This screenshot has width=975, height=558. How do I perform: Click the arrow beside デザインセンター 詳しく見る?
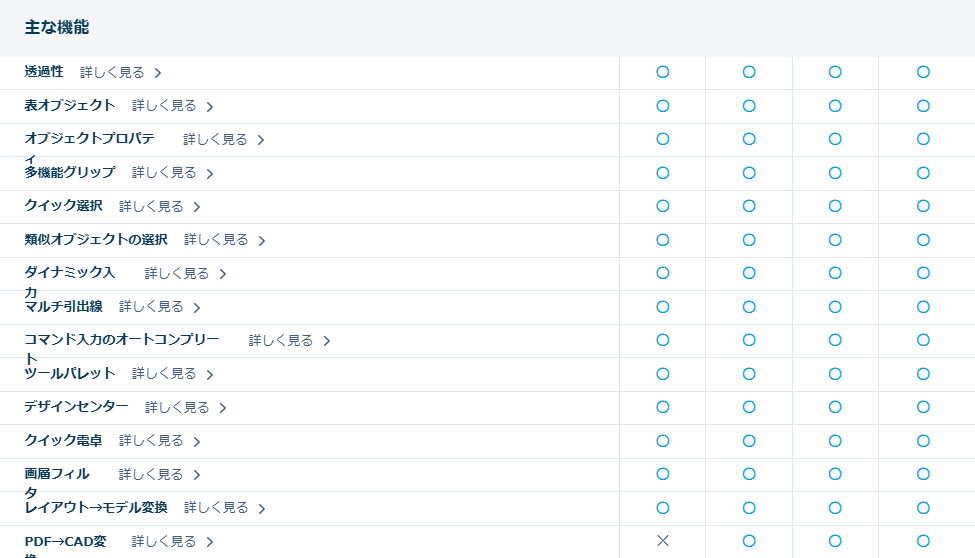point(223,408)
